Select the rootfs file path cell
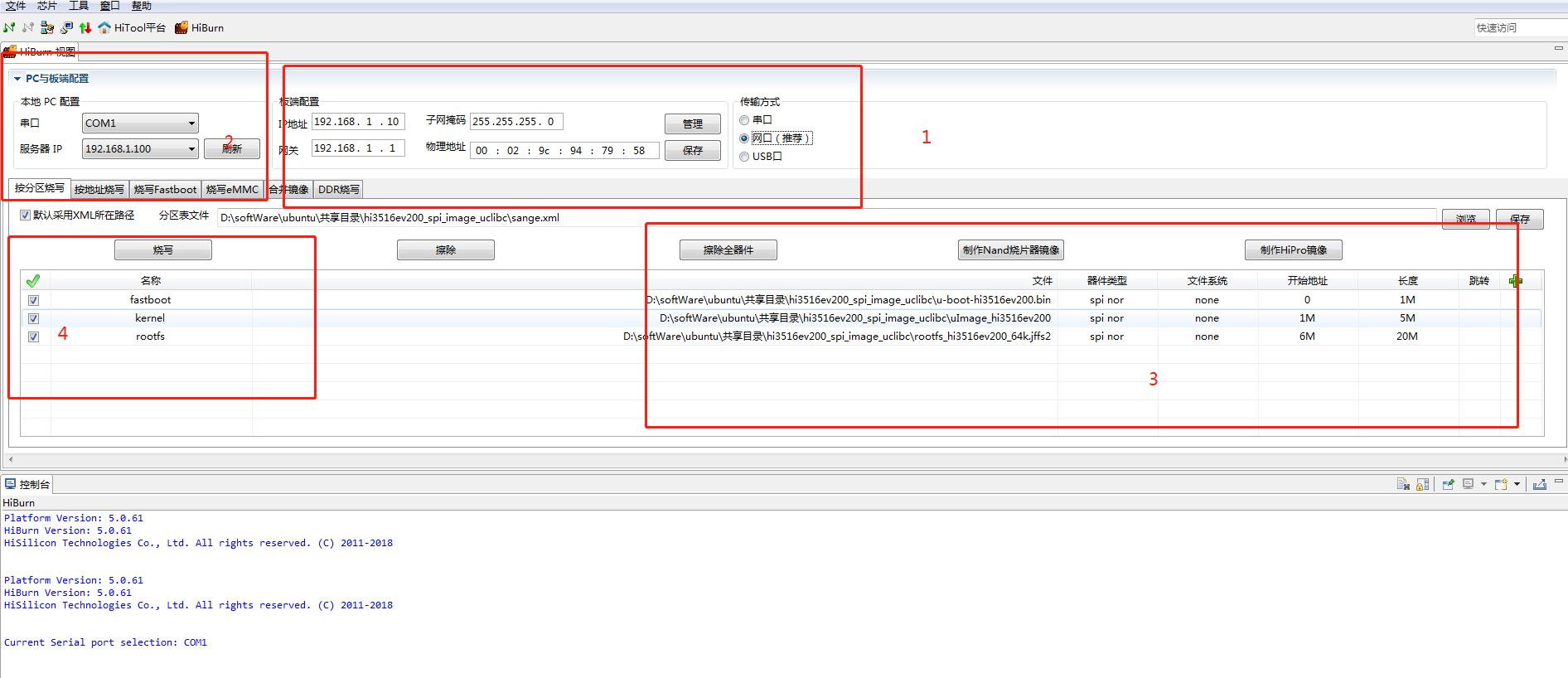1568x678 pixels. point(655,337)
